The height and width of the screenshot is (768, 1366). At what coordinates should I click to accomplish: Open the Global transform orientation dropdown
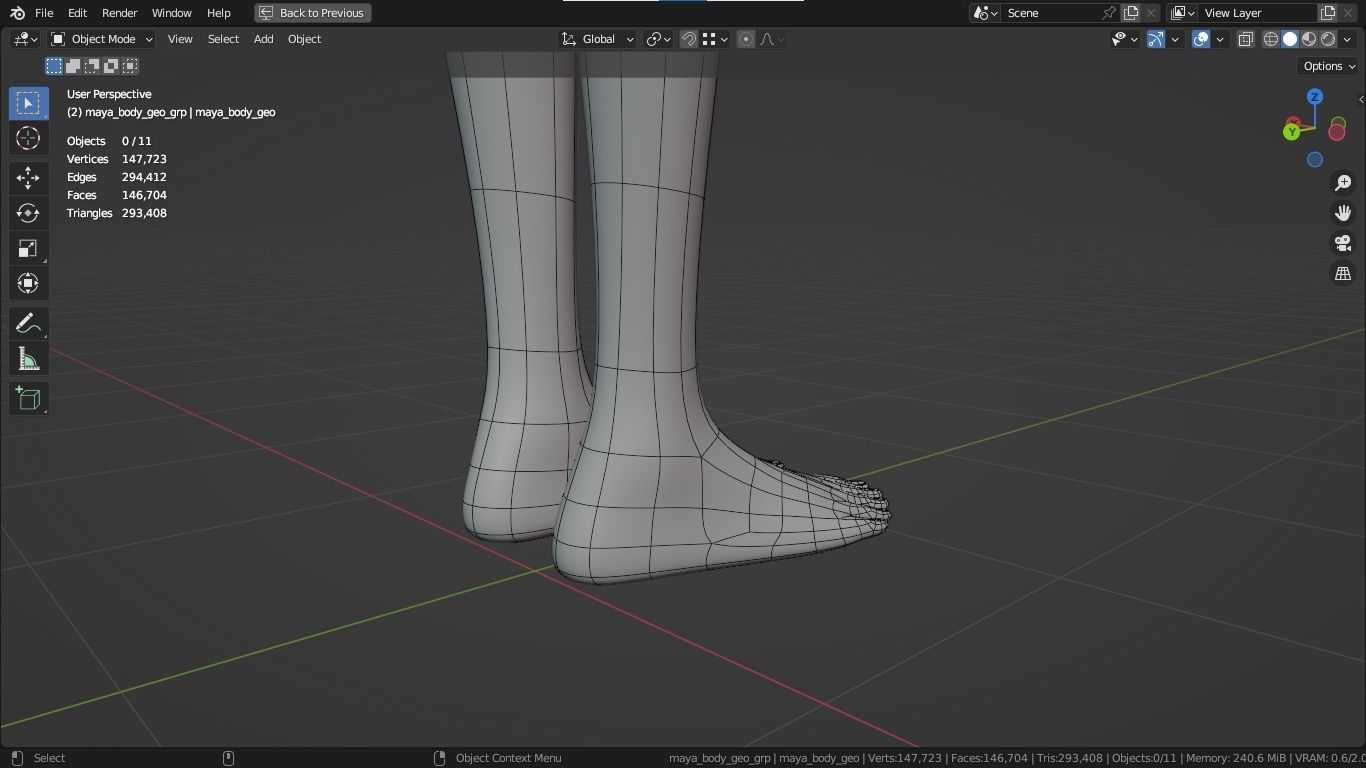[x=597, y=39]
